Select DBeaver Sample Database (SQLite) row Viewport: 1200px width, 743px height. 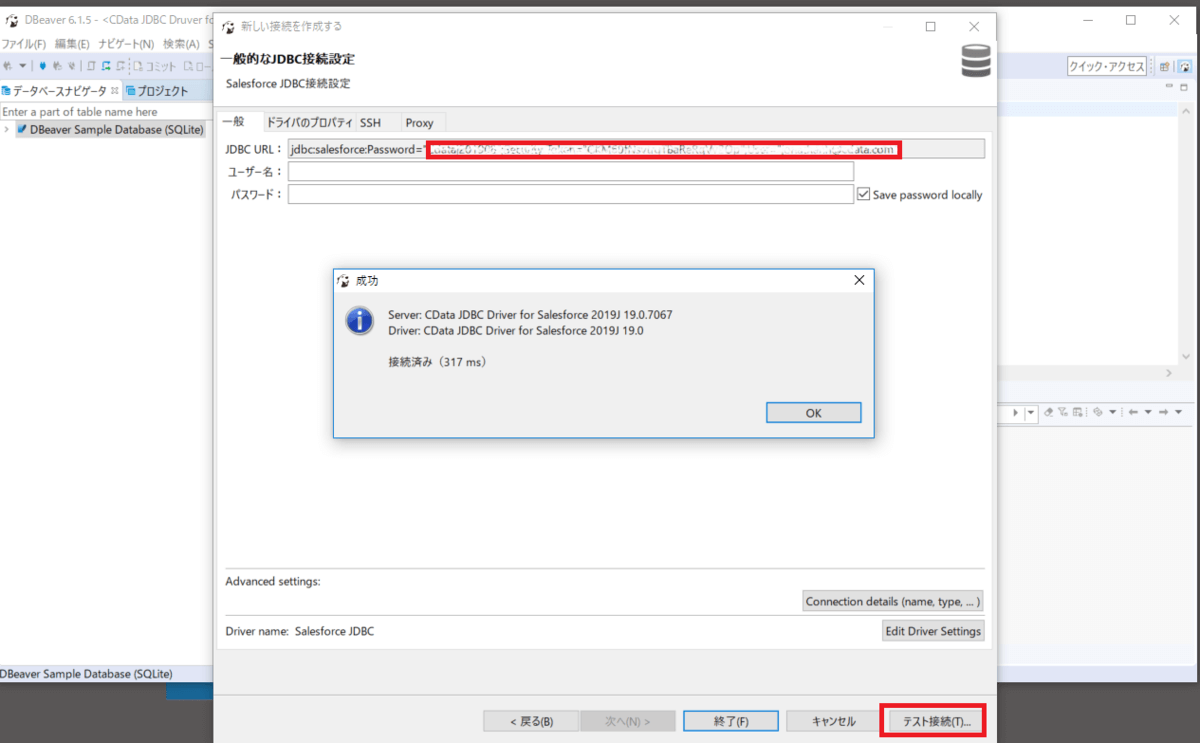tap(110, 129)
